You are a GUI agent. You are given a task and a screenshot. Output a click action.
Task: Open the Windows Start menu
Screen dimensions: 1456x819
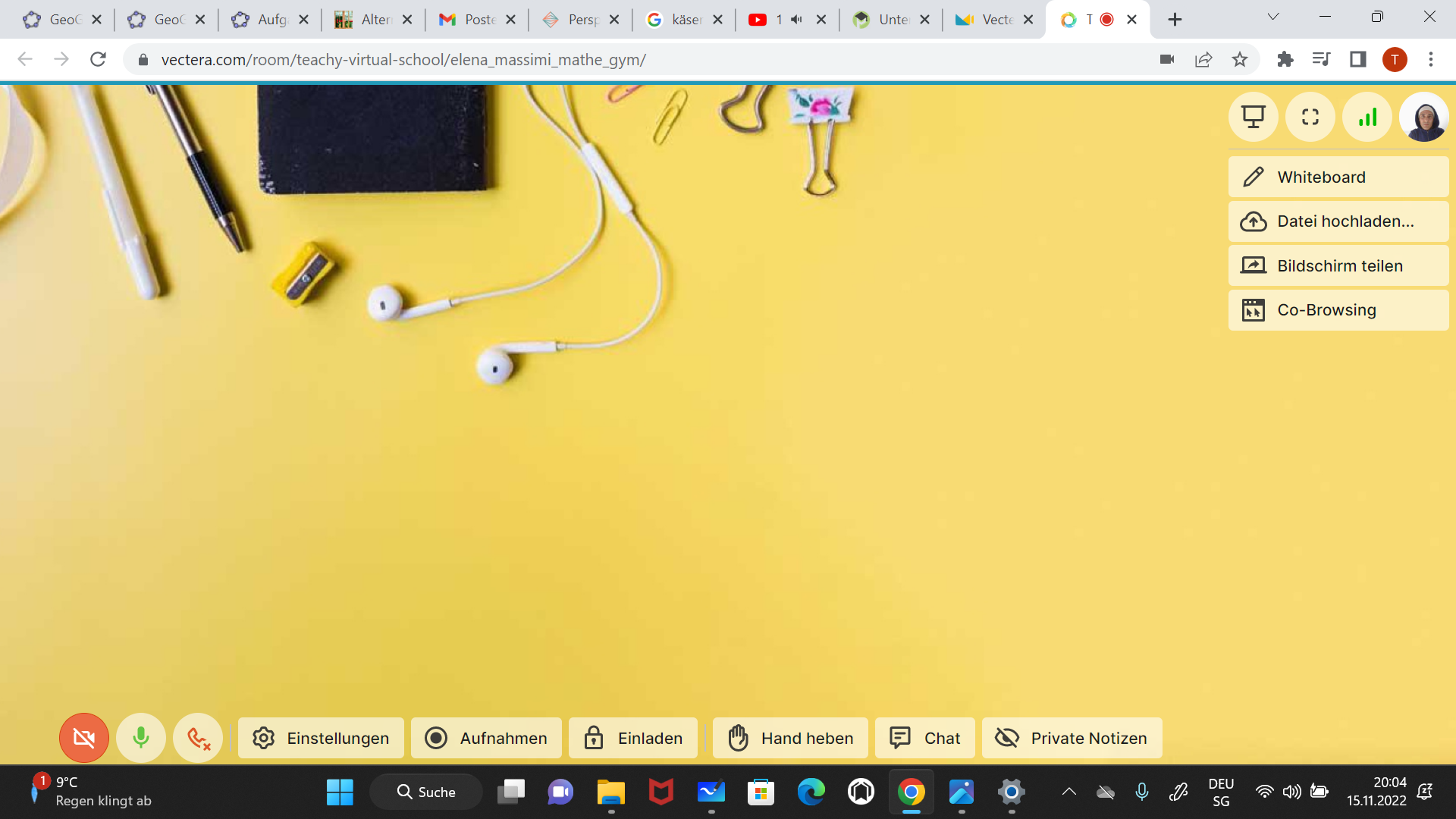(340, 792)
